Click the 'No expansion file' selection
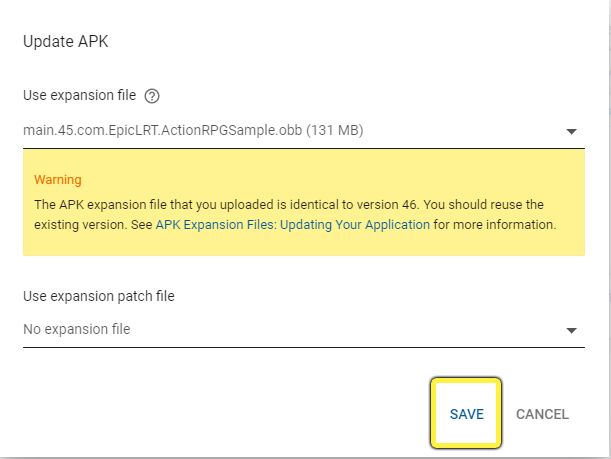611x459 pixels. [77, 329]
